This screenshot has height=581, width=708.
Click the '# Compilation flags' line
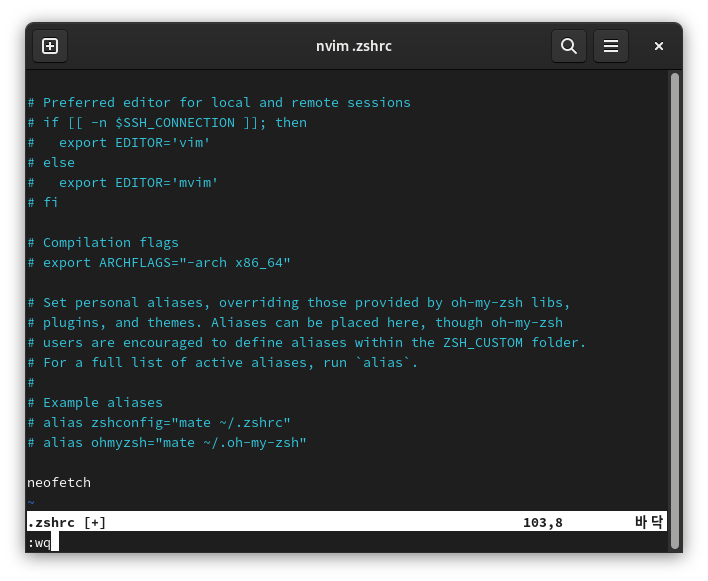coord(103,242)
